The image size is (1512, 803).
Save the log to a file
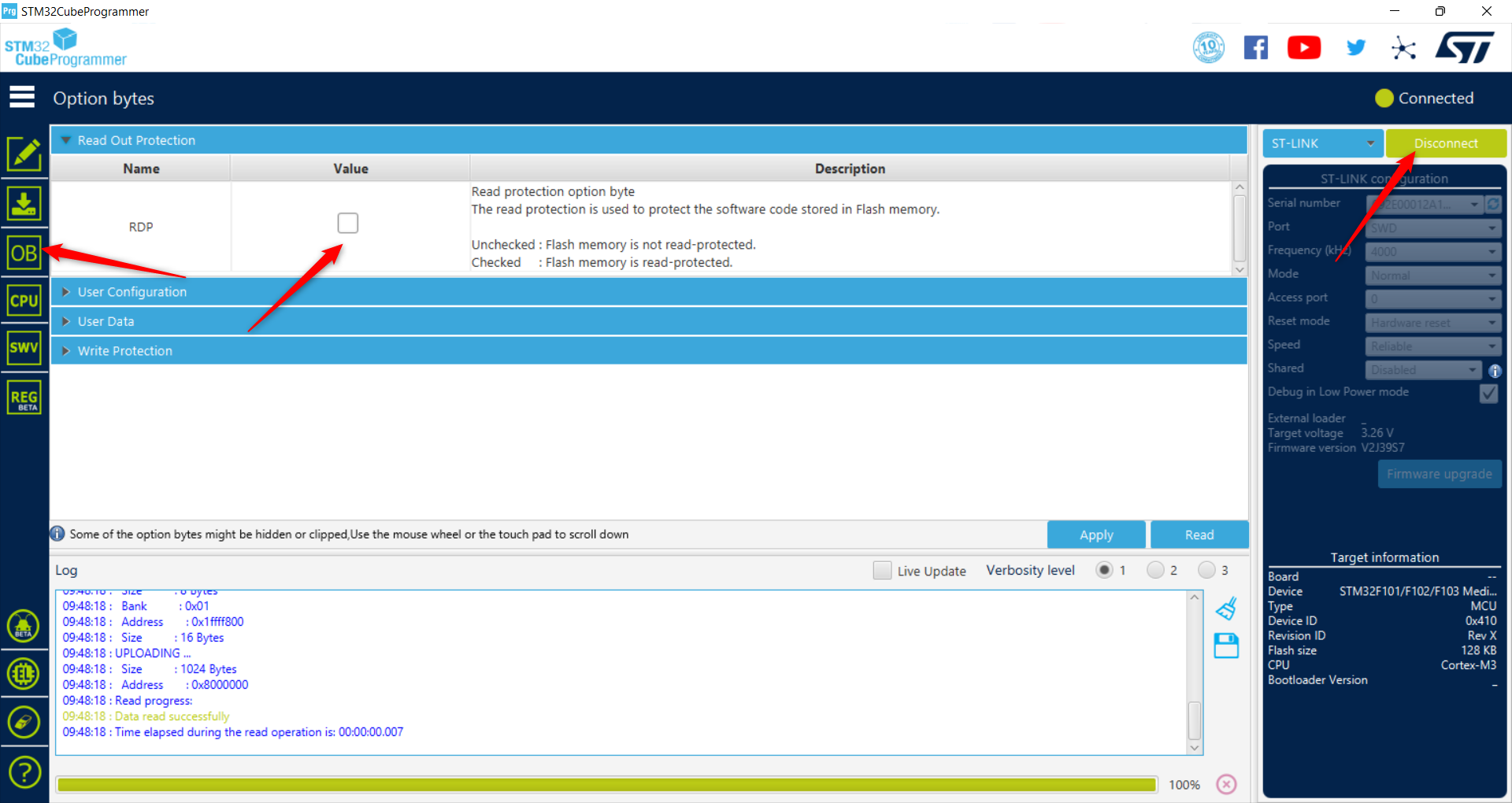[x=1226, y=646]
